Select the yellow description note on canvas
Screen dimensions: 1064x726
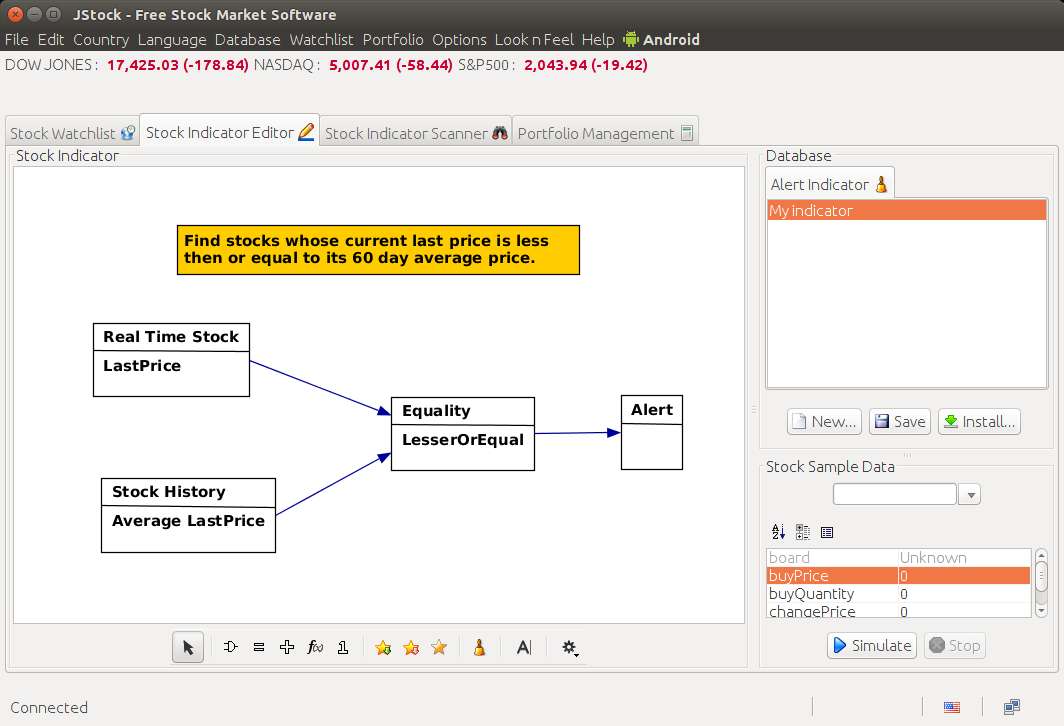tap(378, 250)
